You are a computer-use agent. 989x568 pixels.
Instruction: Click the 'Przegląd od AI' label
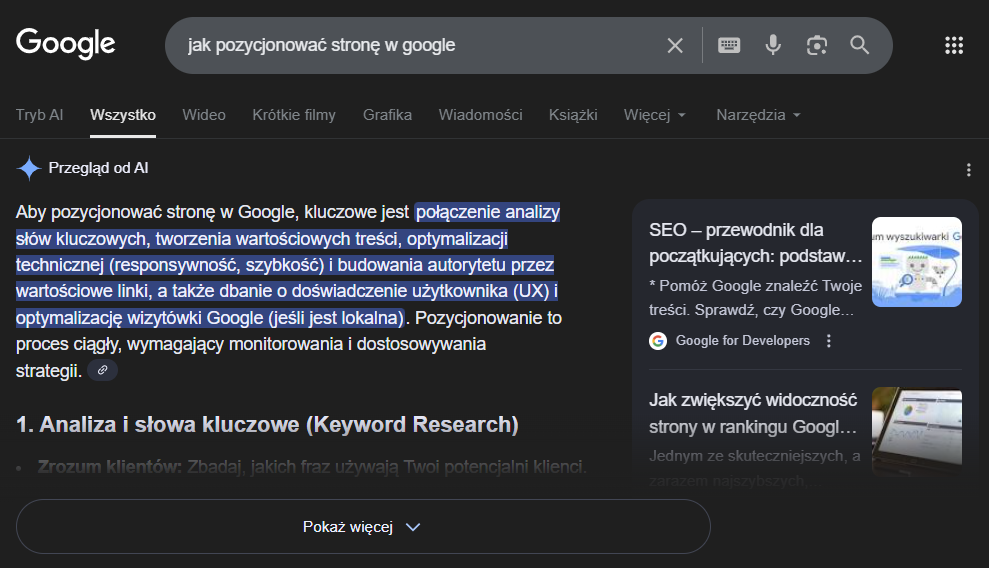(x=98, y=168)
